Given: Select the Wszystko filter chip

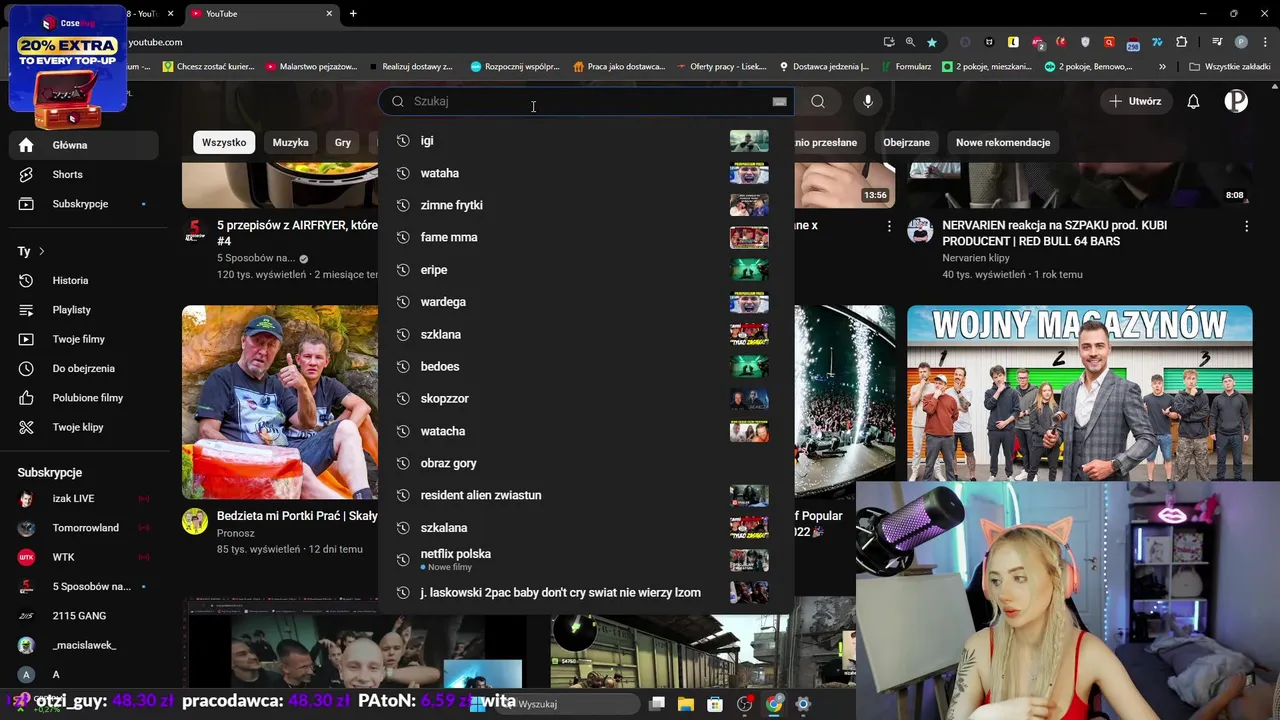Looking at the screenshot, I should tap(224, 142).
